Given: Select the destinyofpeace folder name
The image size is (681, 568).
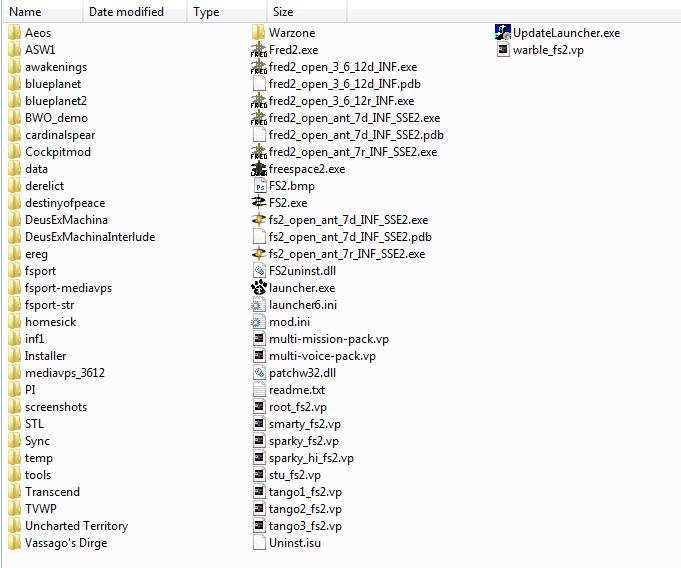Looking at the screenshot, I should (65, 203).
